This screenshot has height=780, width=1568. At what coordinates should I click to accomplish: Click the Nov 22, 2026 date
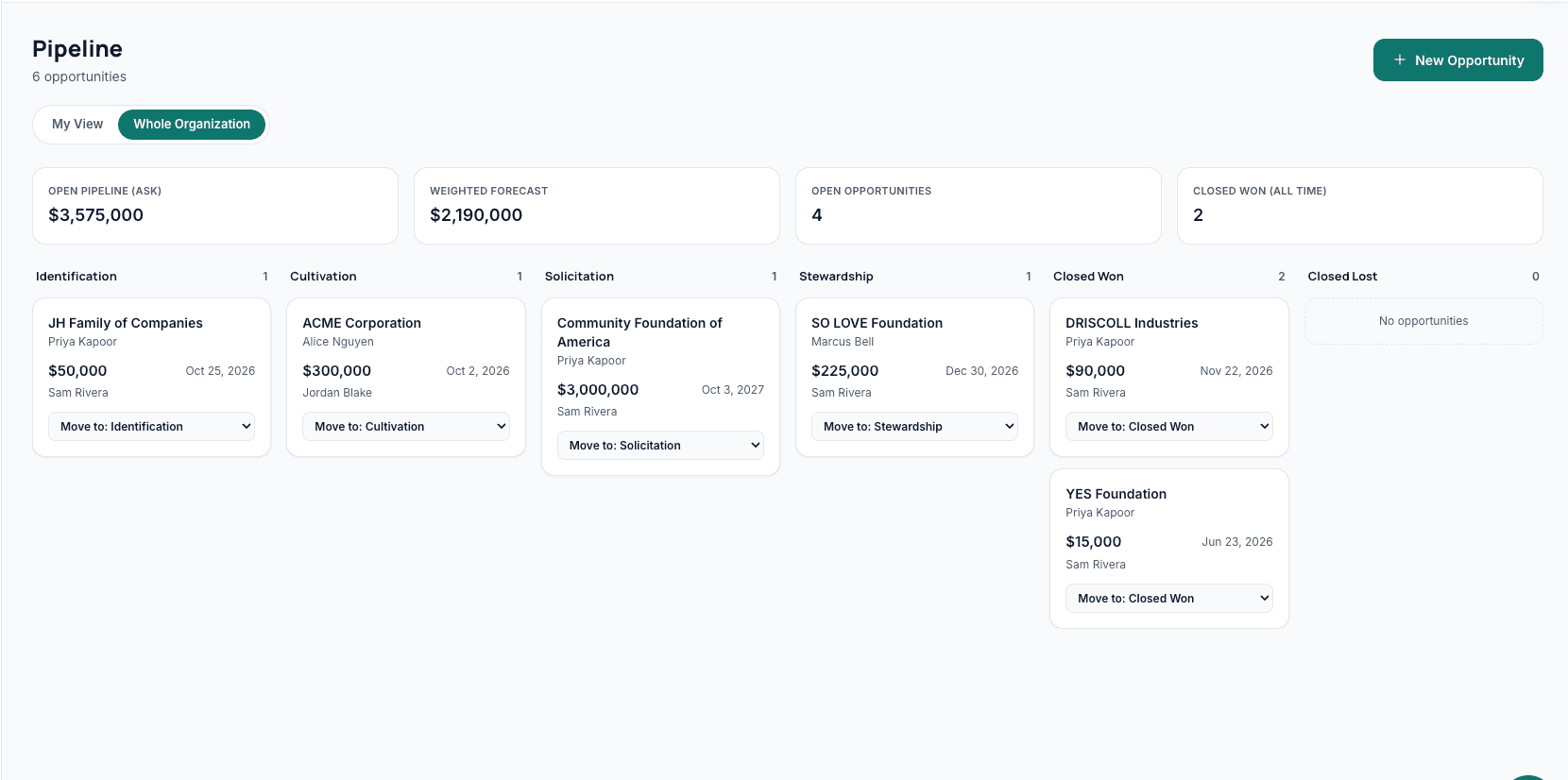(x=1236, y=370)
